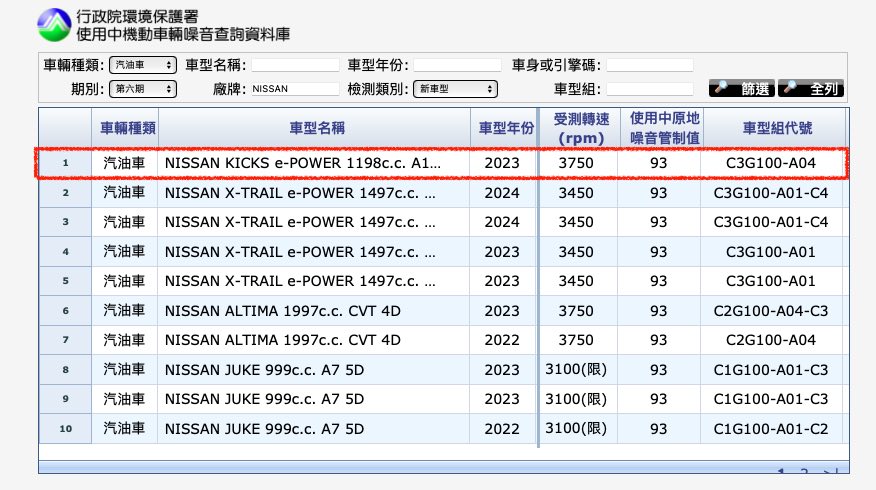The width and height of the screenshot is (876, 490).
Task: Click the 2022 year in row 10
Action: point(502,429)
